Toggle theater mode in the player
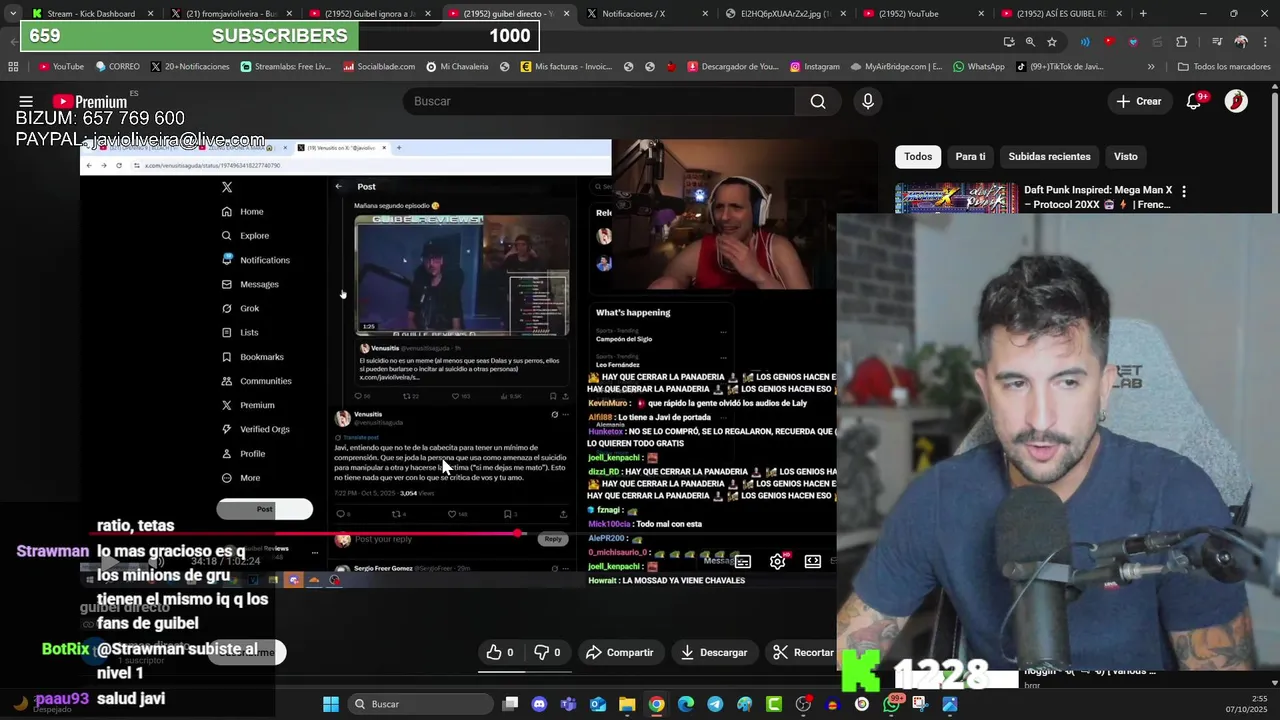 tap(813, 561)
